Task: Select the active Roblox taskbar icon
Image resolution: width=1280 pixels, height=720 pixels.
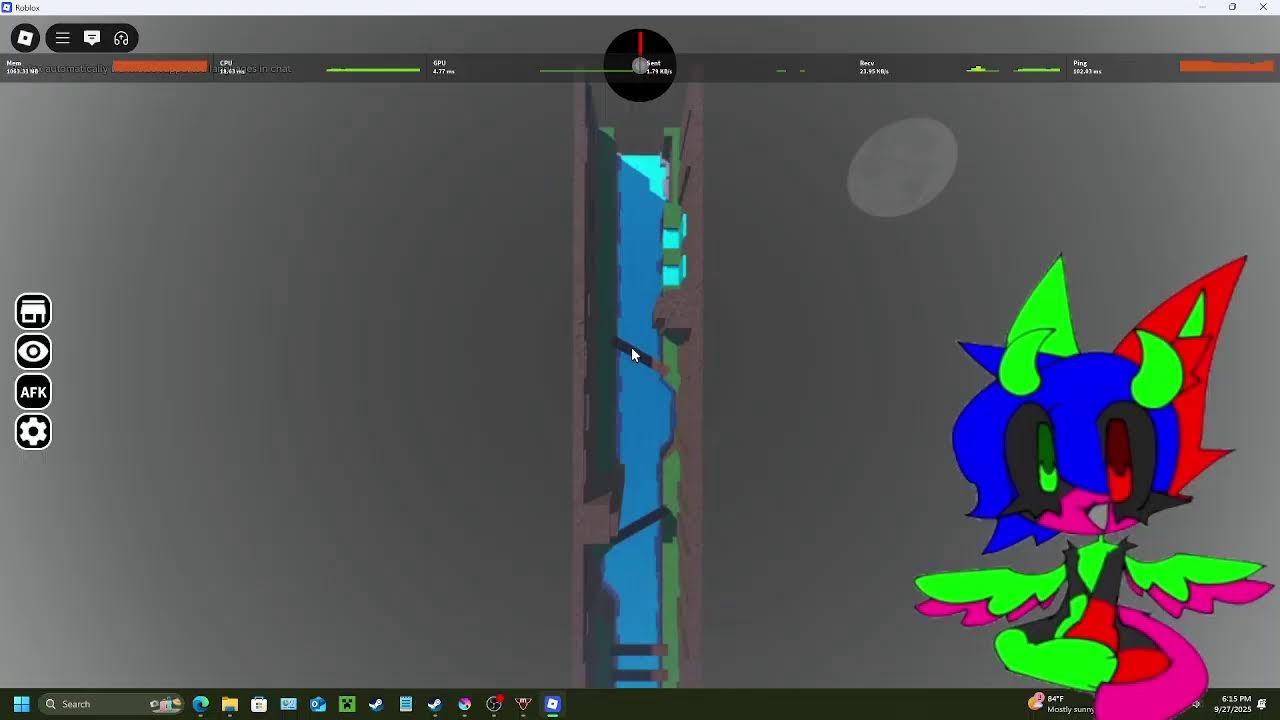Action: click(552, 704)
